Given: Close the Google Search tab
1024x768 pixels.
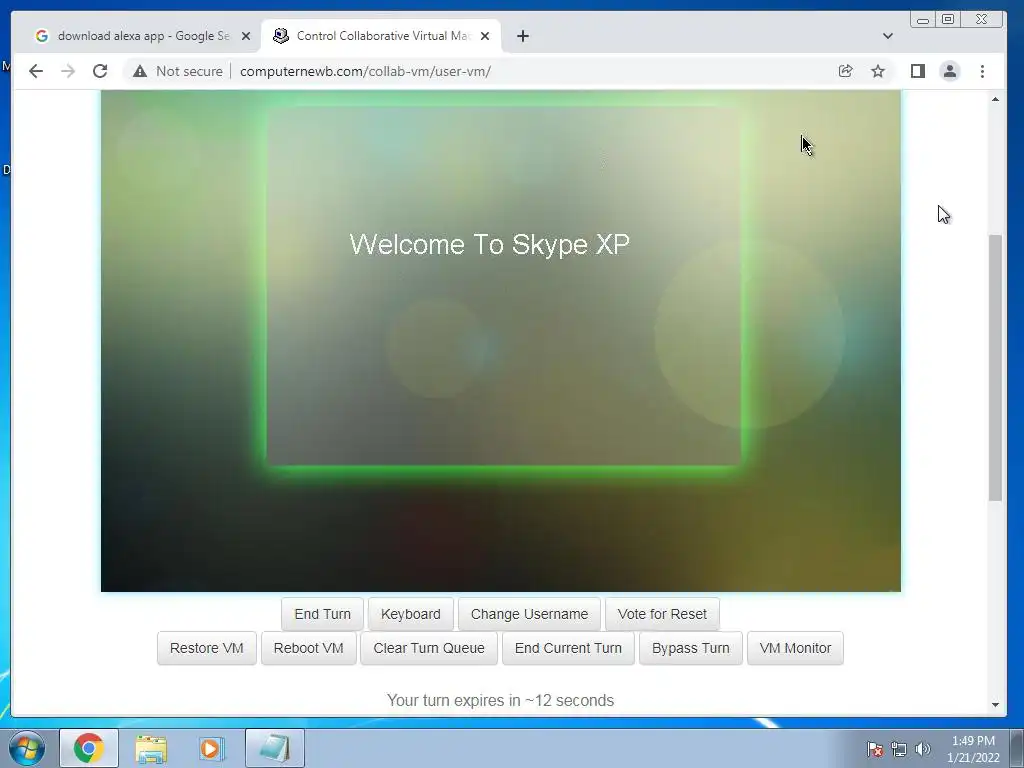Looking at the screenshot, I should point(246,36).
